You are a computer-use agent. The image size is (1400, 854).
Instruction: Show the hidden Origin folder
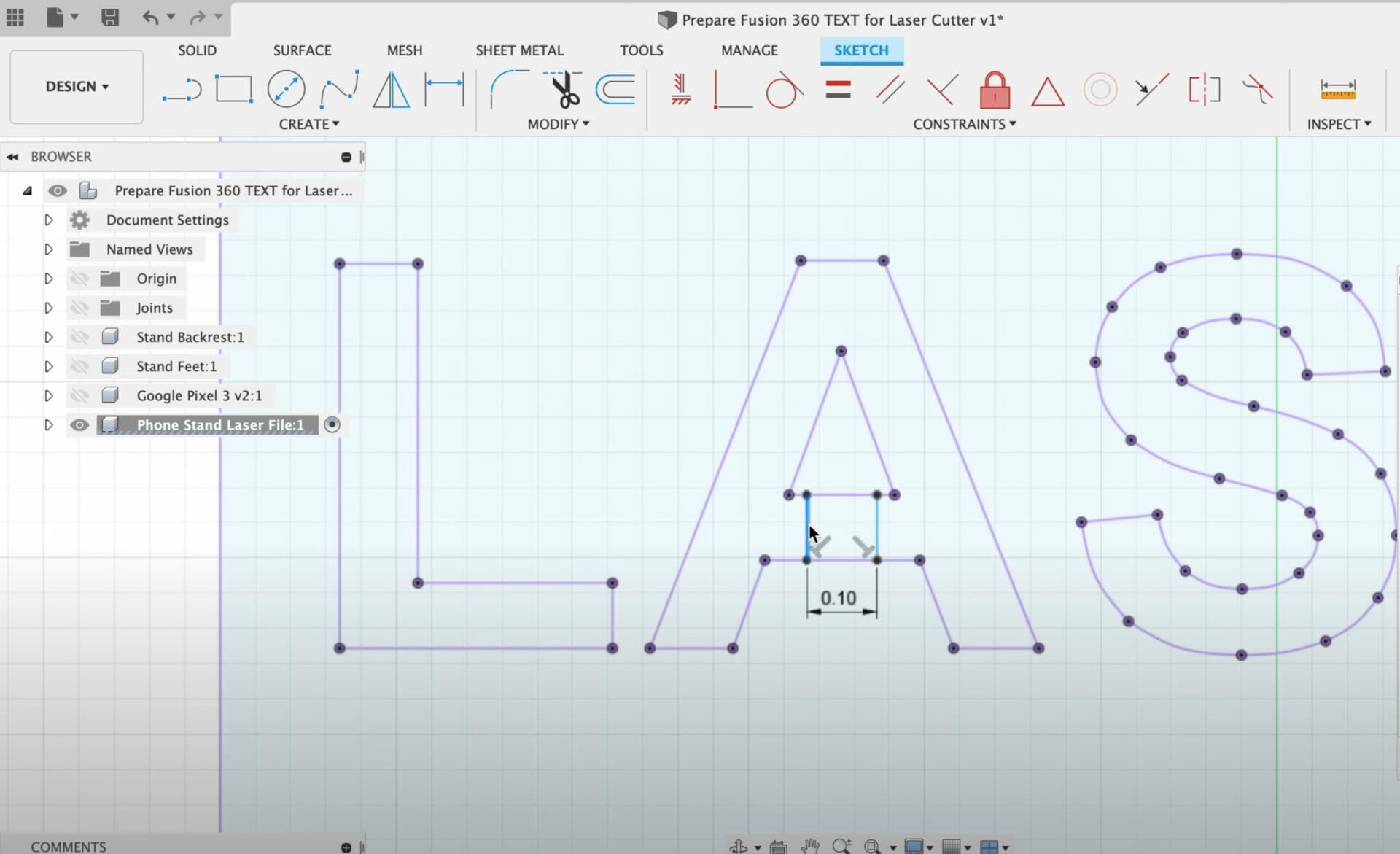79,278
